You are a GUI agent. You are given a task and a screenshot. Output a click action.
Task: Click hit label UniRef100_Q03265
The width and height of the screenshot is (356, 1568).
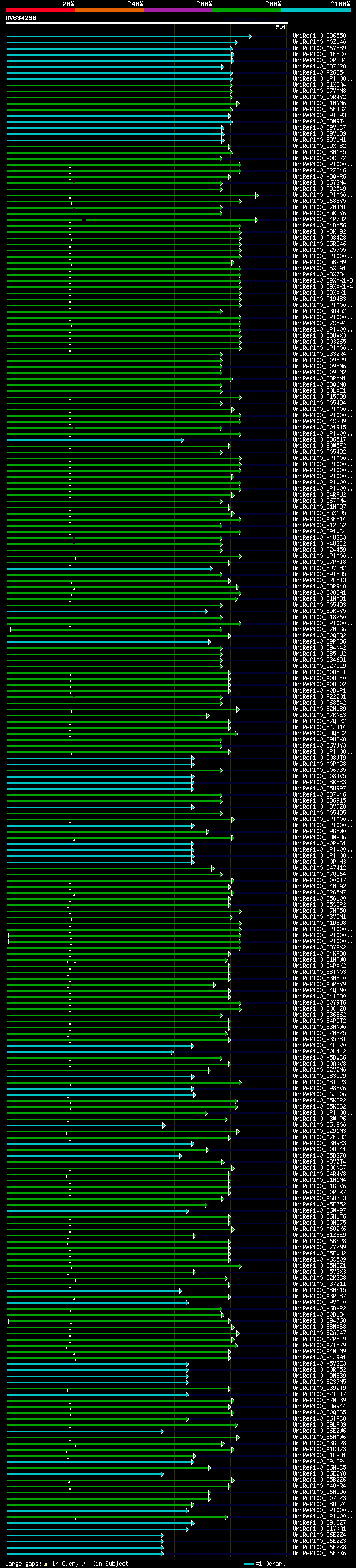click(x=319, y=342)
